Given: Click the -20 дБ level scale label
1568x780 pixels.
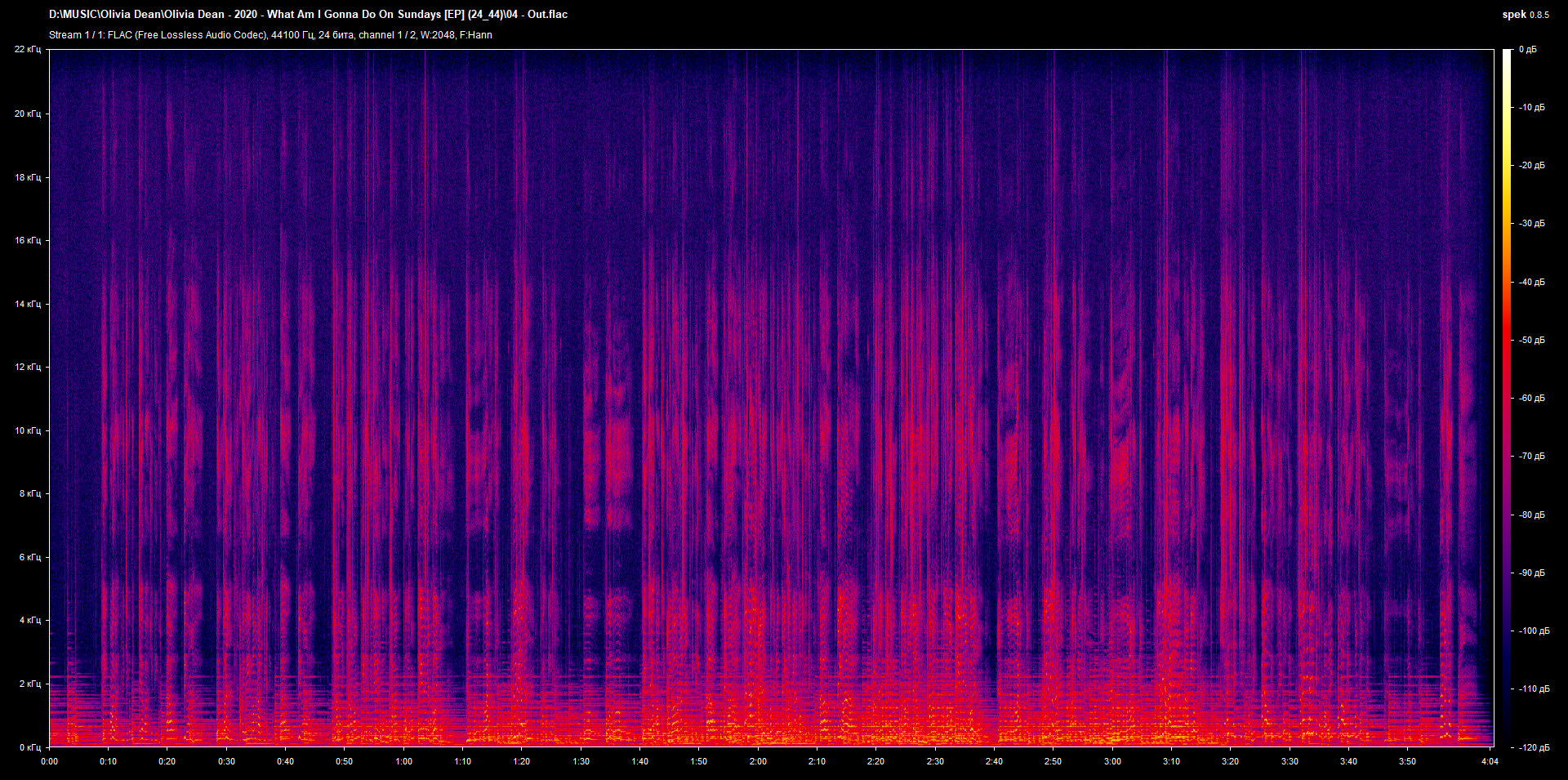Looking at the screenshot, I should (1531, 166).
